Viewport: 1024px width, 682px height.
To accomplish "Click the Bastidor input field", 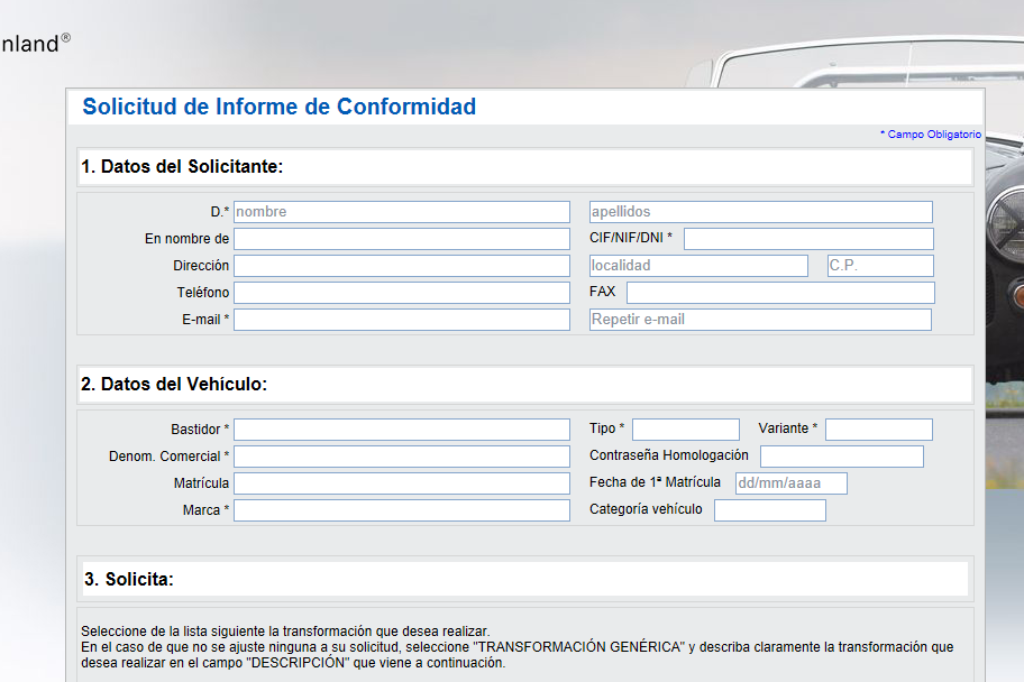I will coord(401,430).
